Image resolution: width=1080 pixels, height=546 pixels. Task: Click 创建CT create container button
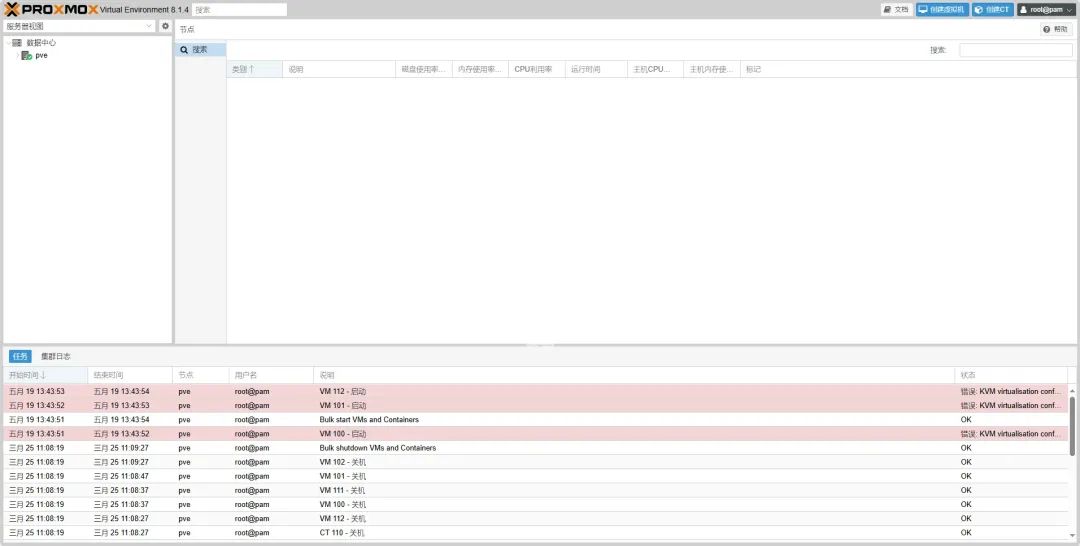click(992, 9)
